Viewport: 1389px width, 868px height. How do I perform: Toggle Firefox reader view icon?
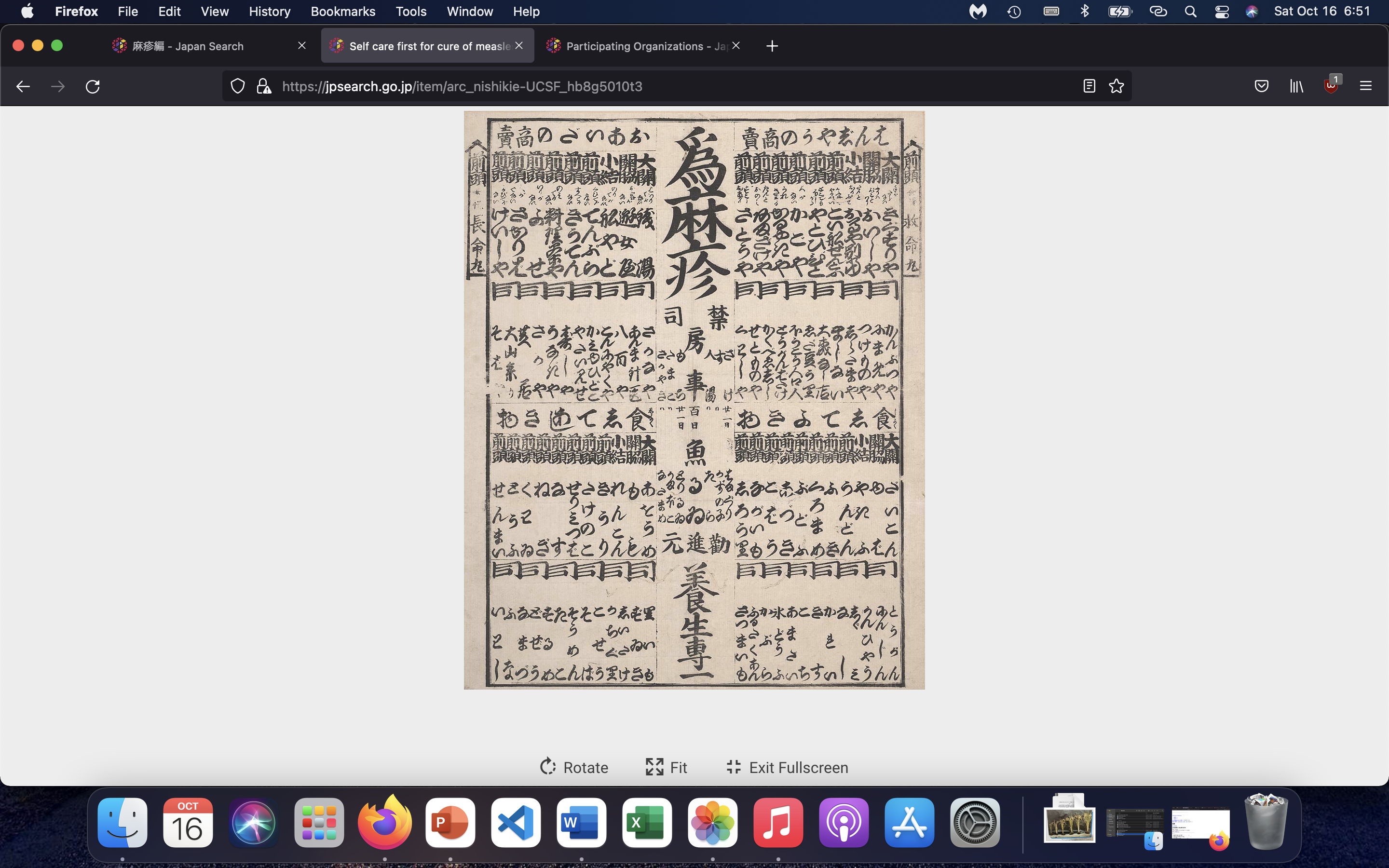point(1089,86)
